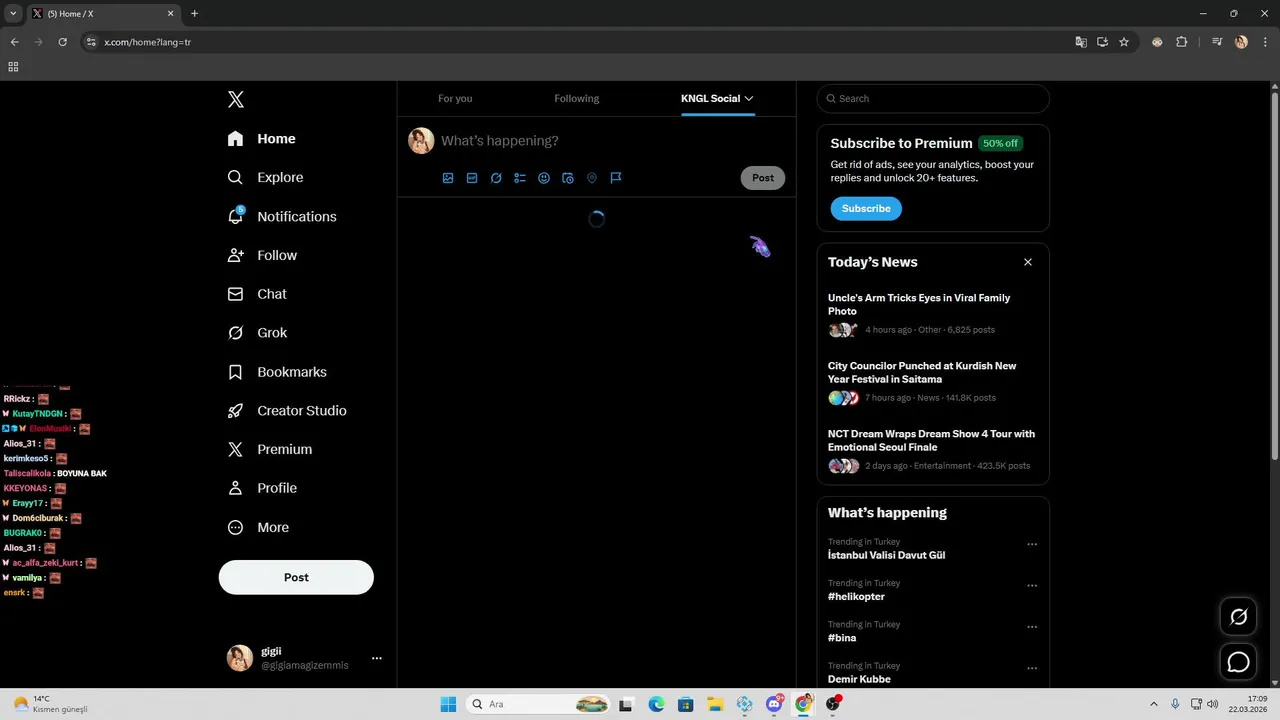
Task: Switch to the For you tab
Action: (455, 98)
